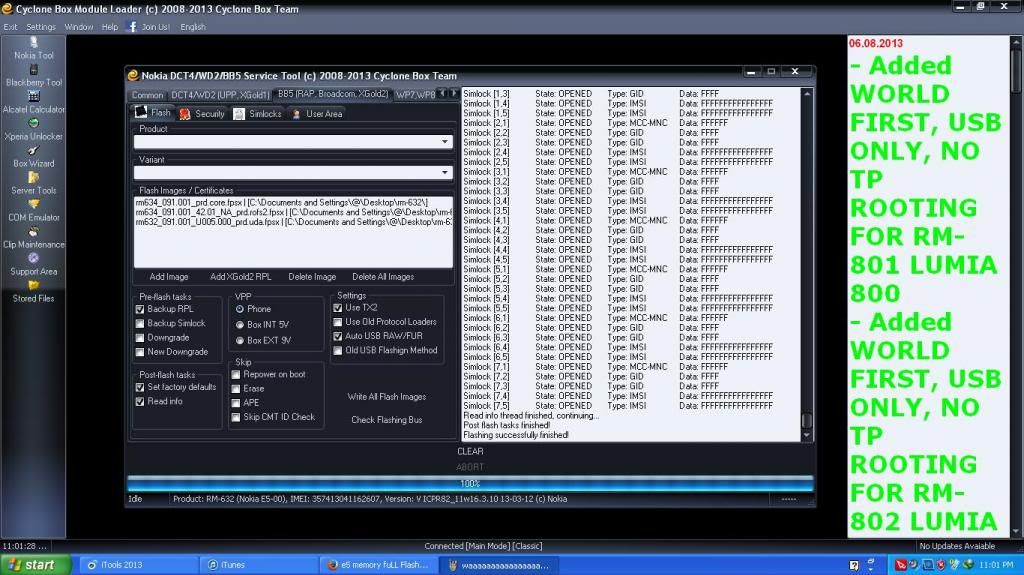Open the Settings menu
The width and height of the screenshot is (1024, 575).
pyautogui.click(x=41, y=27)
